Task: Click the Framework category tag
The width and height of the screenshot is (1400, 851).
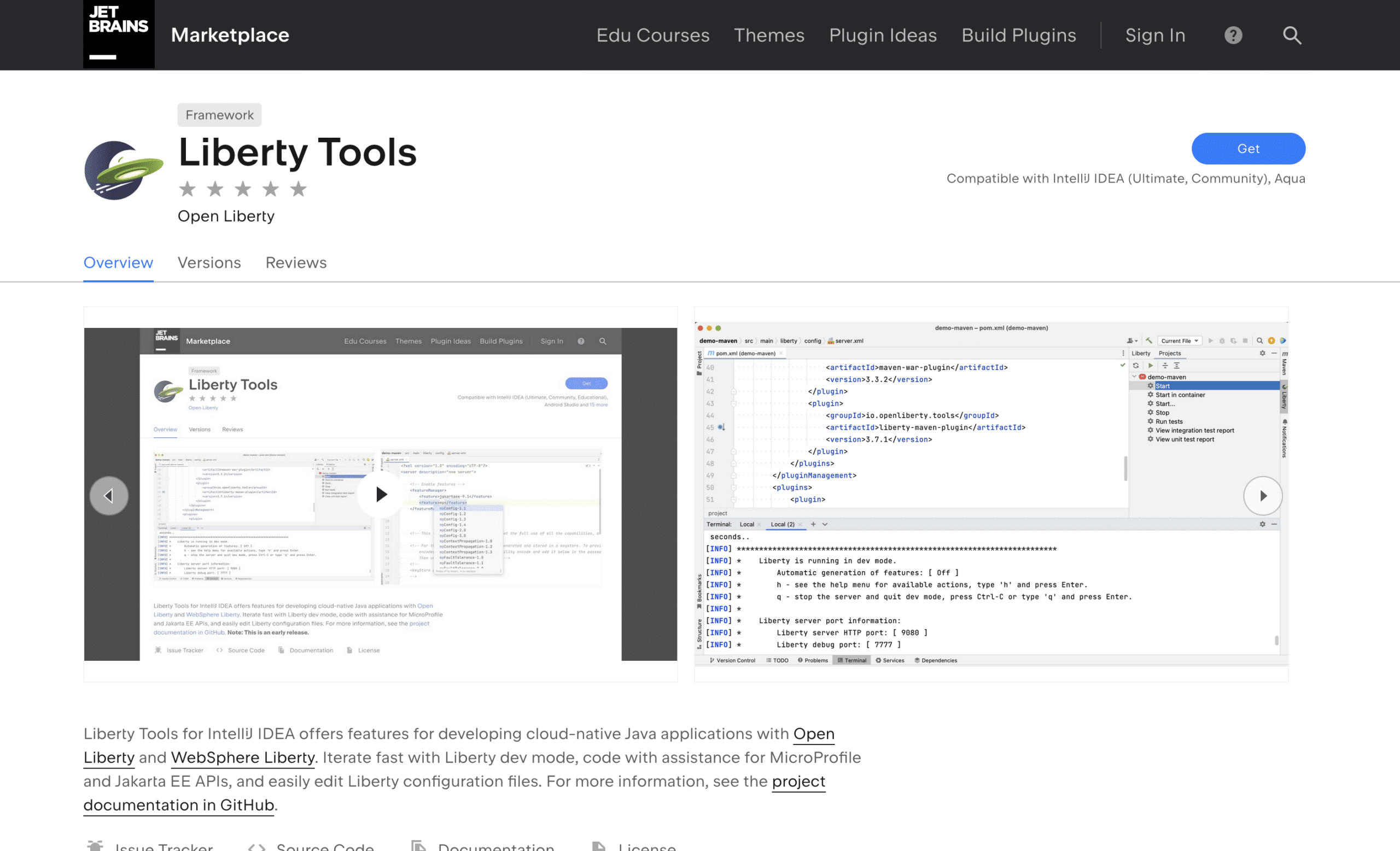Action: click(x=219, y=115)
